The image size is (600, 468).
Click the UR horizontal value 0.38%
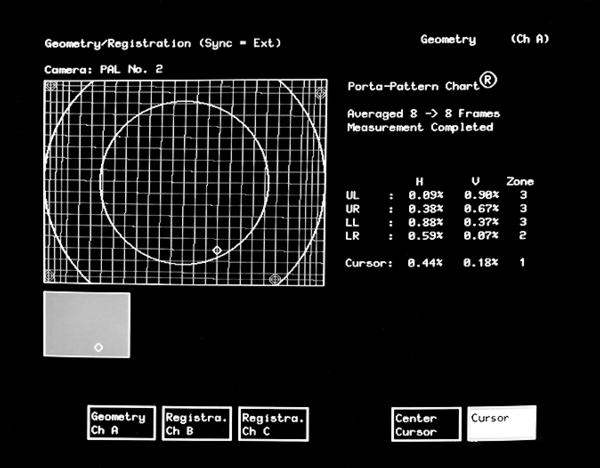pyautogui.click(x=426, y=209)
